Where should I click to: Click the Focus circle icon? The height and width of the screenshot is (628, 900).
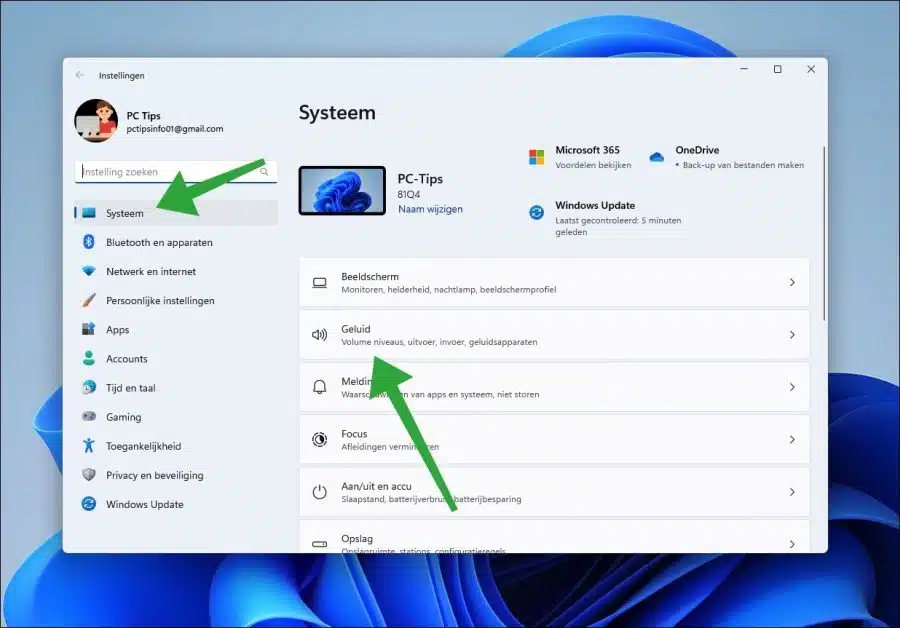pos(320,440)
